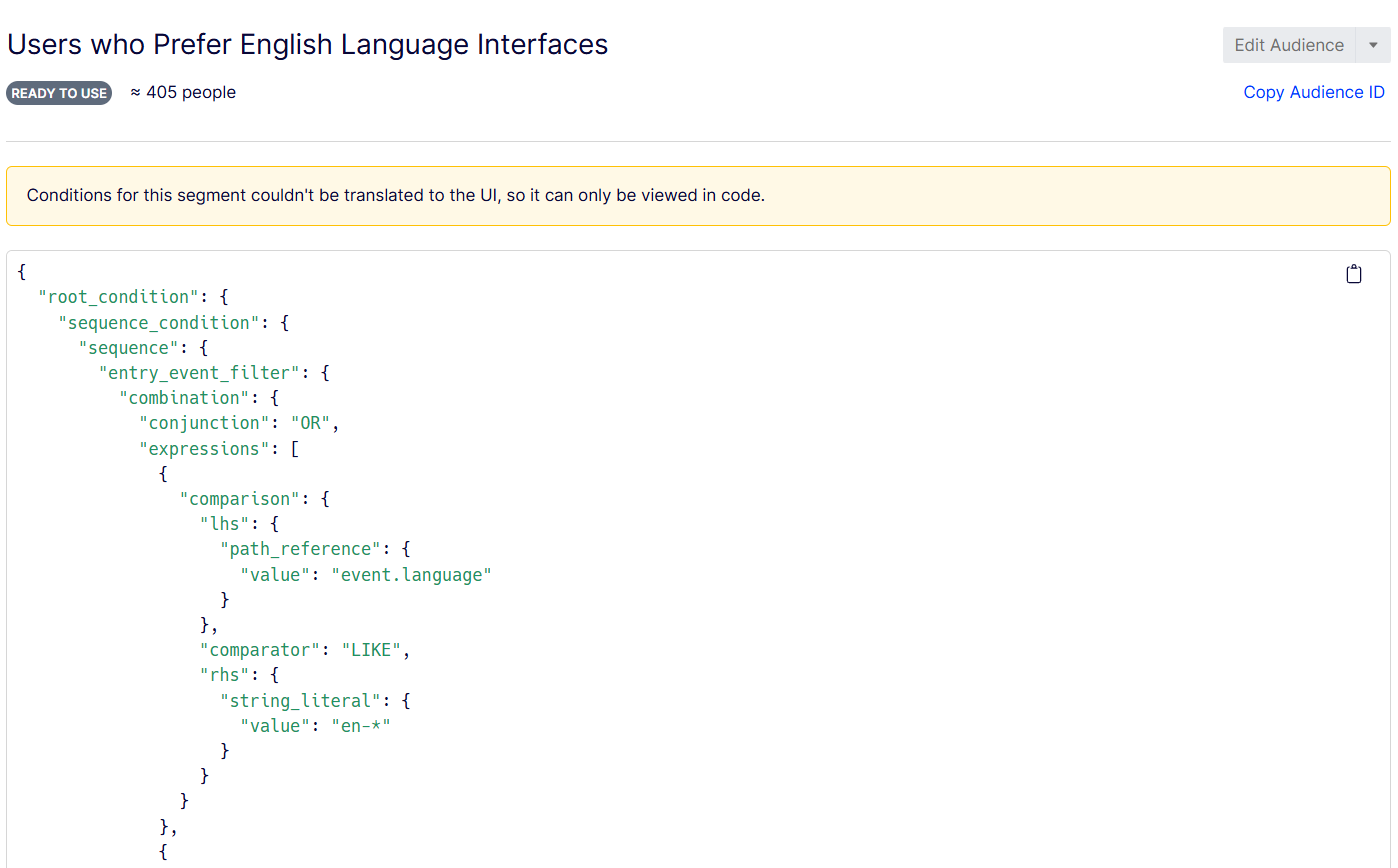Click the copy code clipboard icon
1398x868 pixels.
(1353, 274)
